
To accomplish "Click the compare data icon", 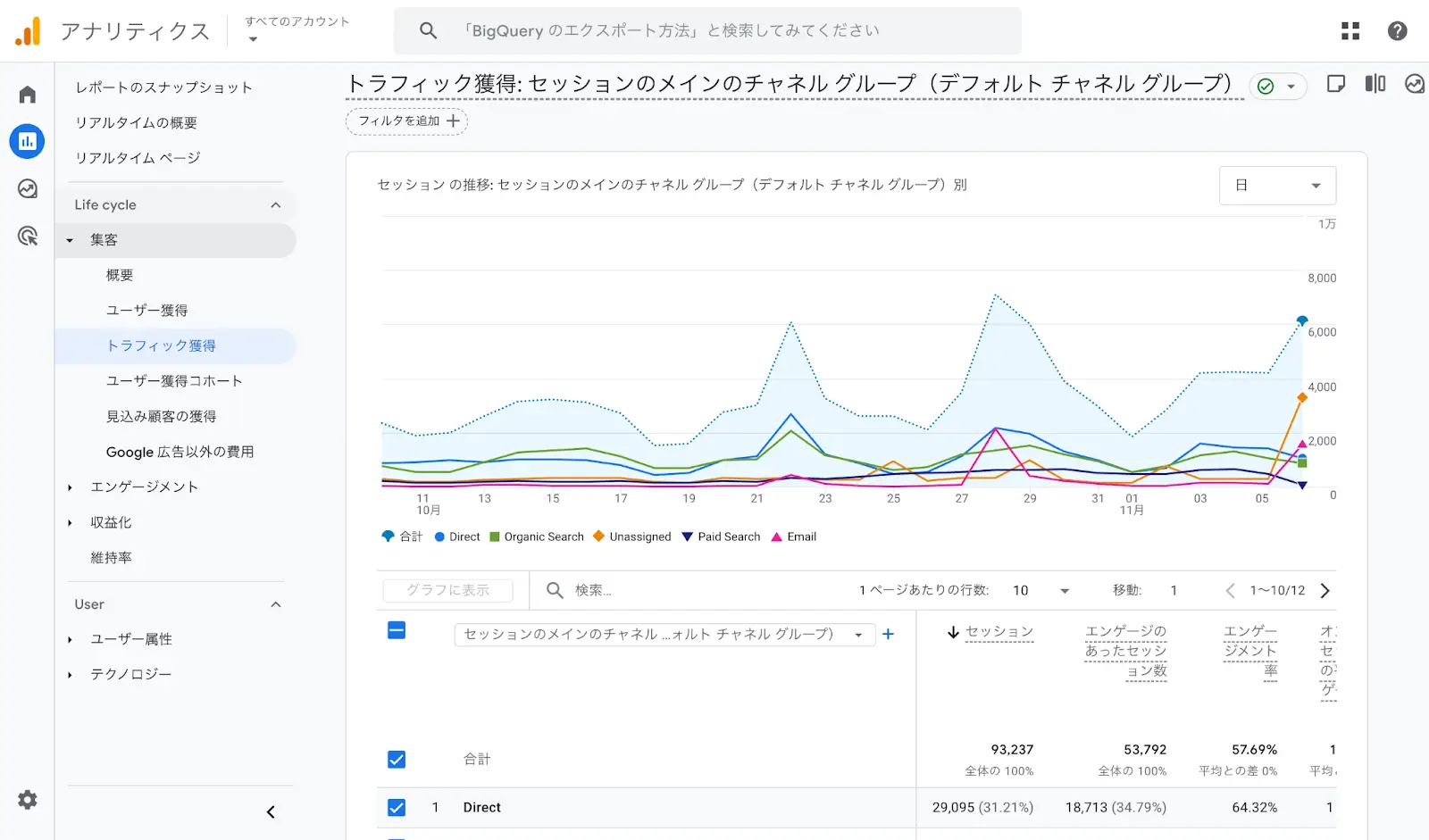I will point(1375,84).
